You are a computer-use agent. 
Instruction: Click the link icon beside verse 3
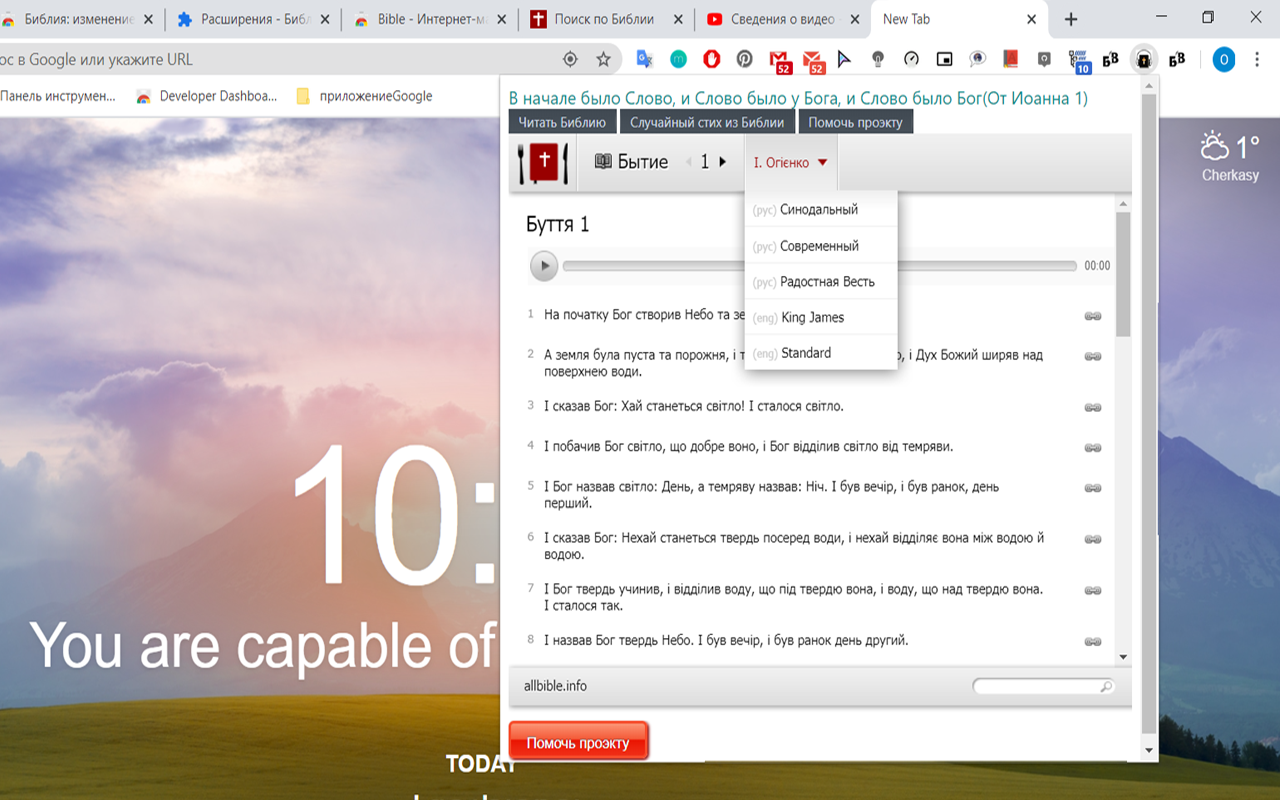pyautogui.click(x=1093, y=407)
